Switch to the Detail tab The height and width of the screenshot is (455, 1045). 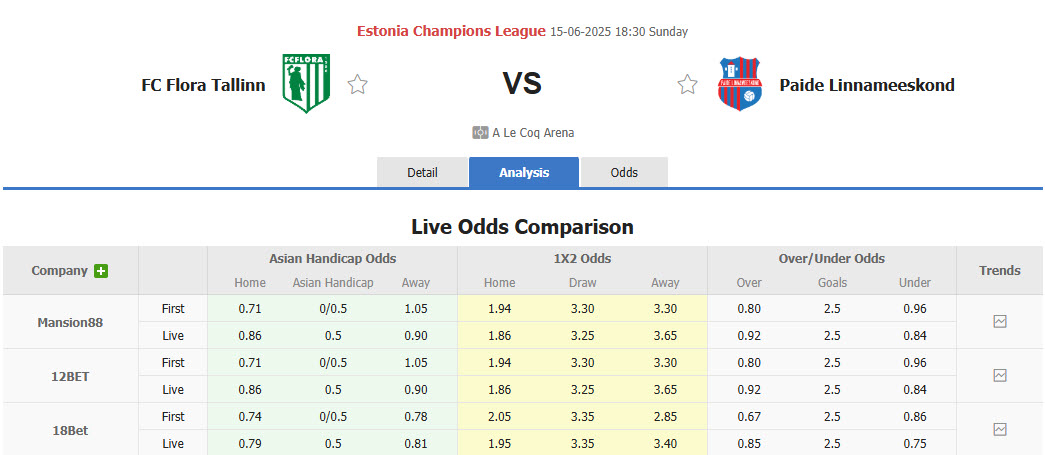[422, 172]
